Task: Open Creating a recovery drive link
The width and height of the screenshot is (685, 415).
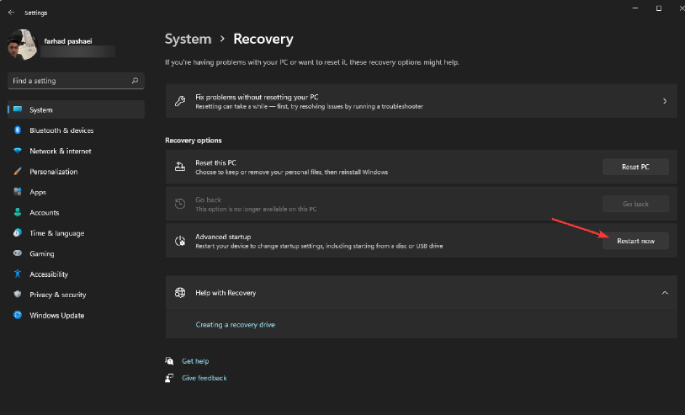Action: pyautogui.click(x=235, y=325)
